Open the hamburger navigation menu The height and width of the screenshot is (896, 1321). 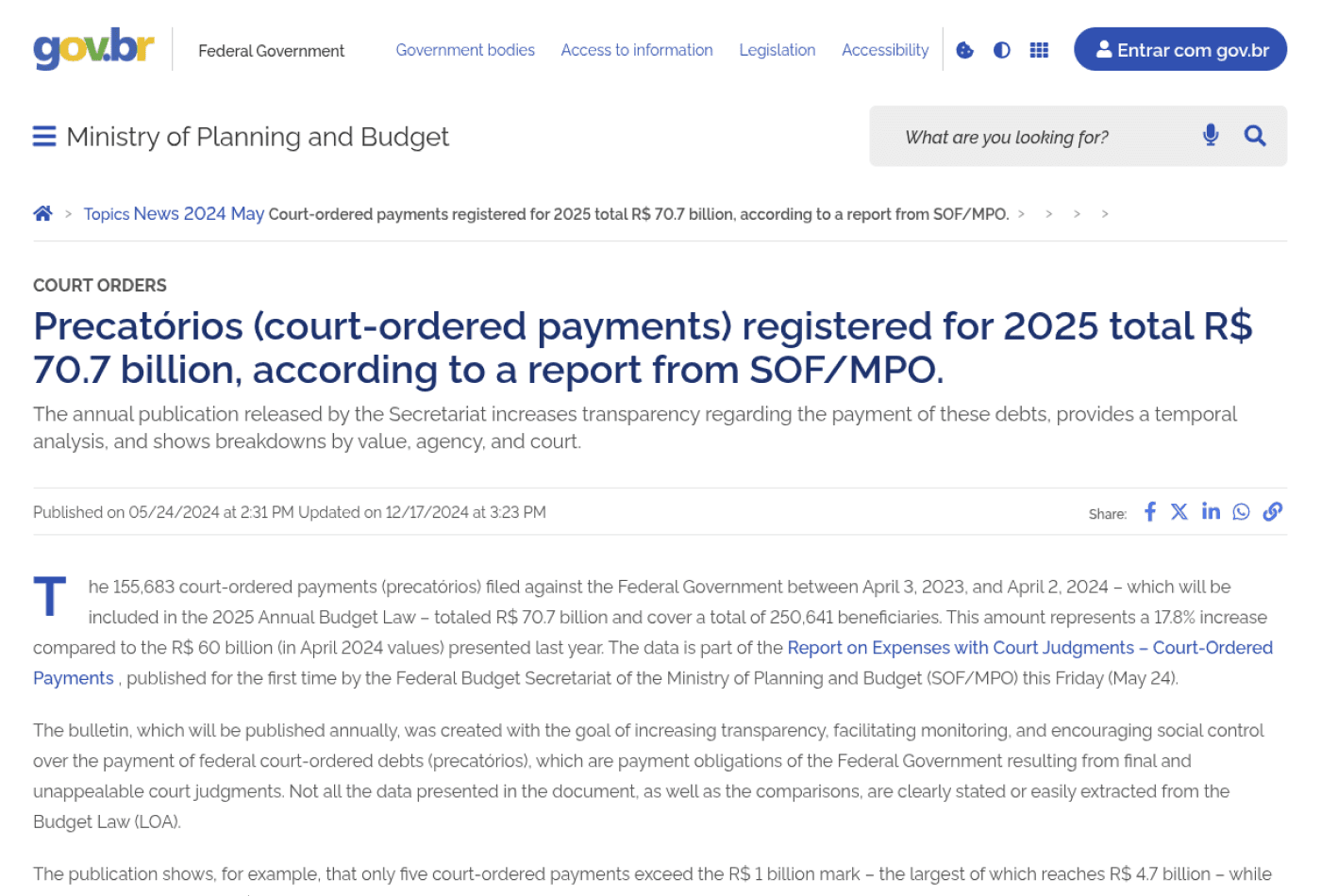pyautogui.click(x=44, y=136)
